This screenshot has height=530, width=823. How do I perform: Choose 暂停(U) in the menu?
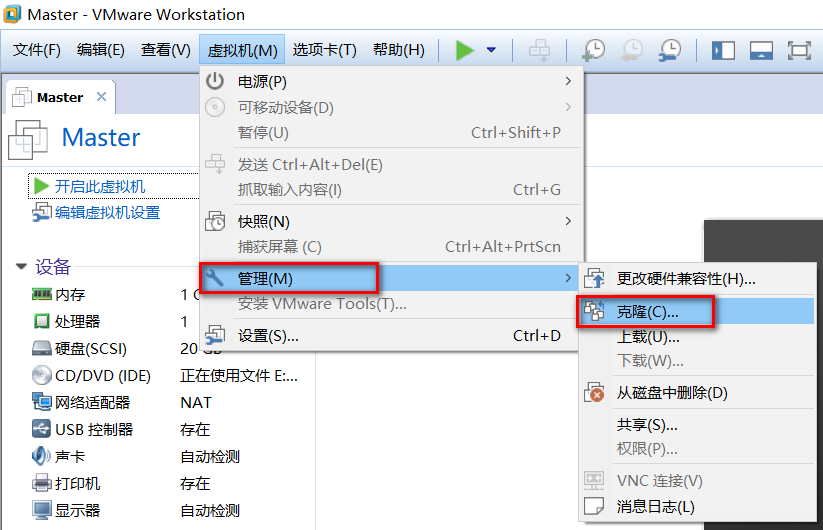[392, 133]
